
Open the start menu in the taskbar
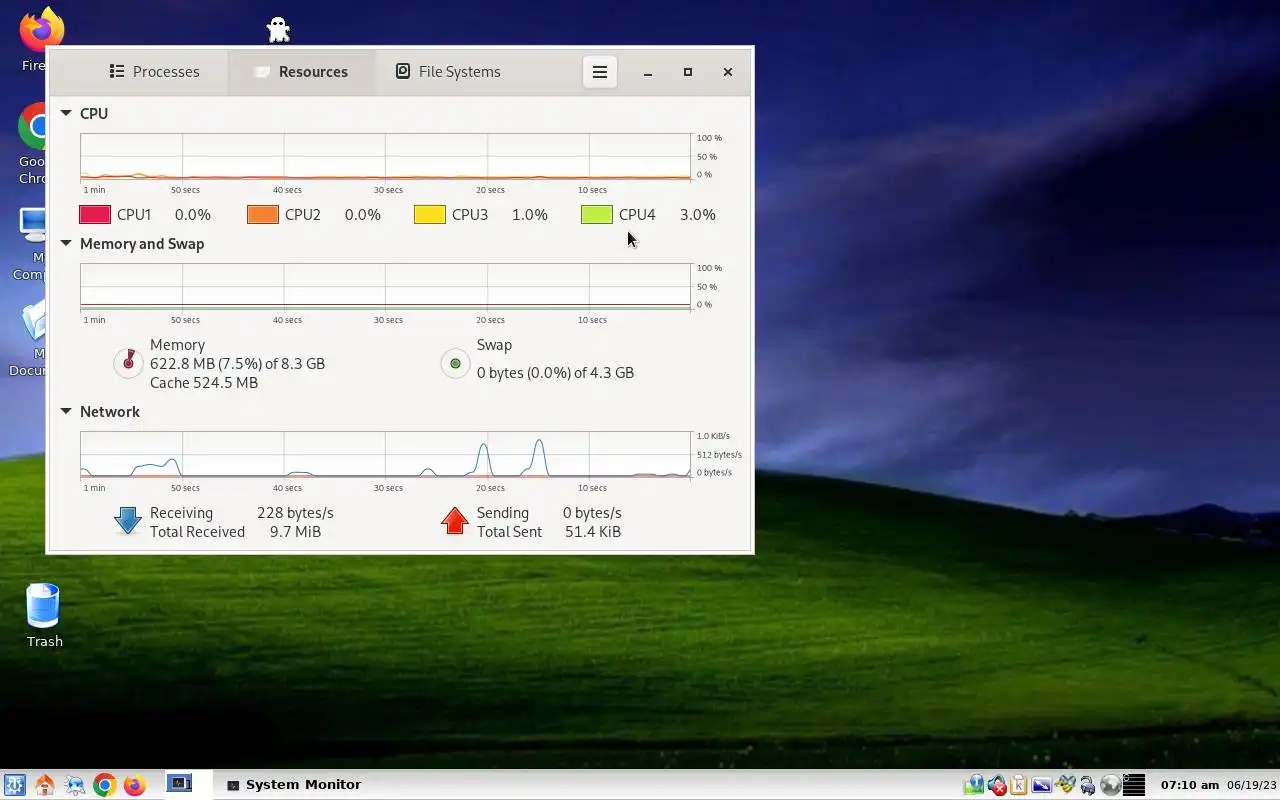(15, 785)
